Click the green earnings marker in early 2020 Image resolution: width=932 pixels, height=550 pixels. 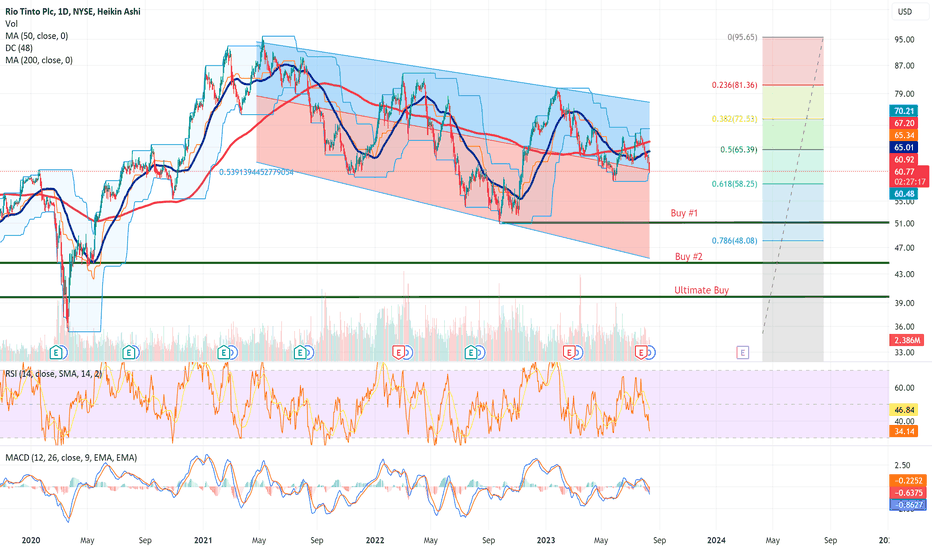point(56,353)
